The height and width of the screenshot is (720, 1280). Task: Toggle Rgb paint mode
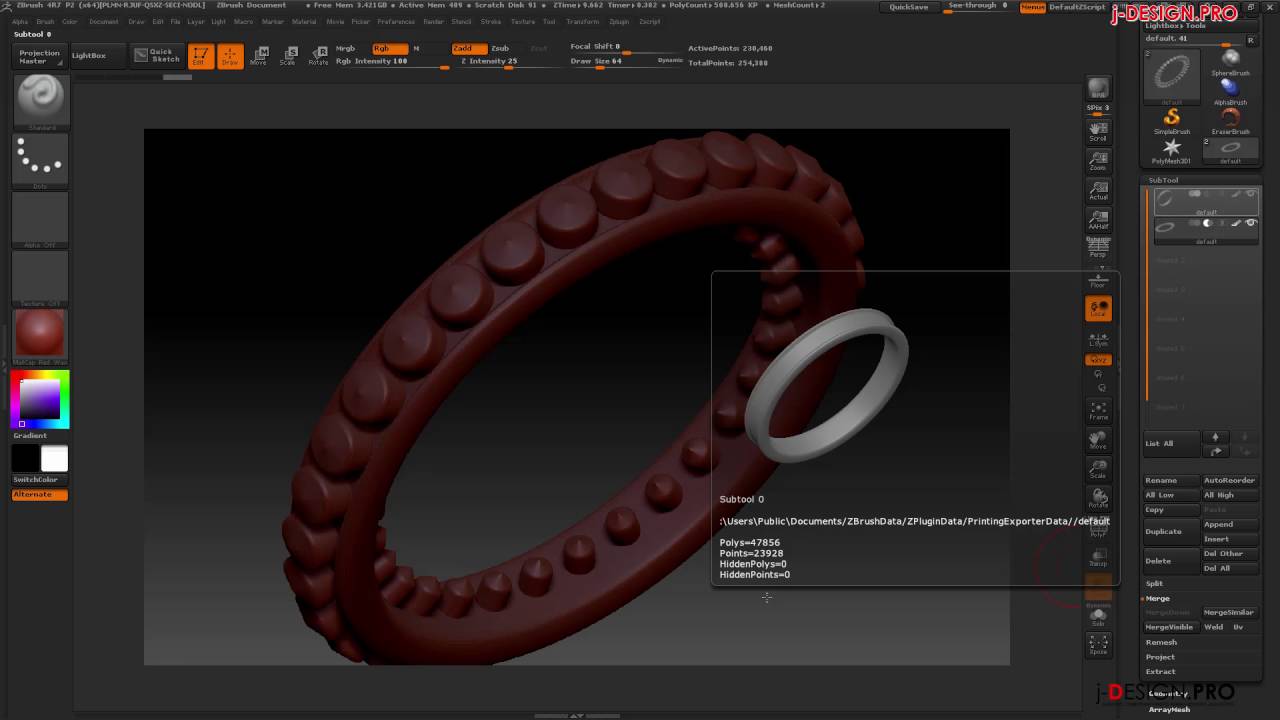(389, 48)
